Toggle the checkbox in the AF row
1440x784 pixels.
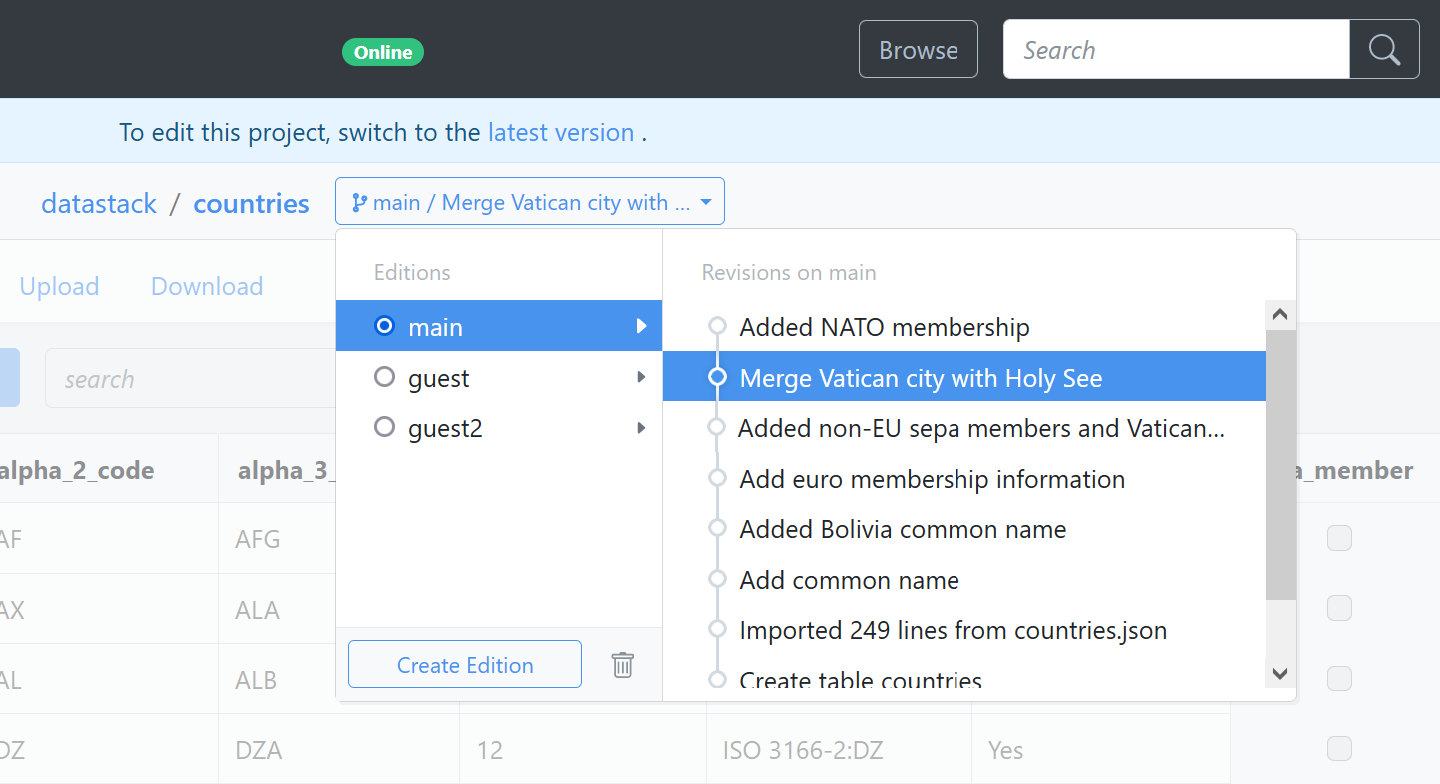[x=1338, y=539]
